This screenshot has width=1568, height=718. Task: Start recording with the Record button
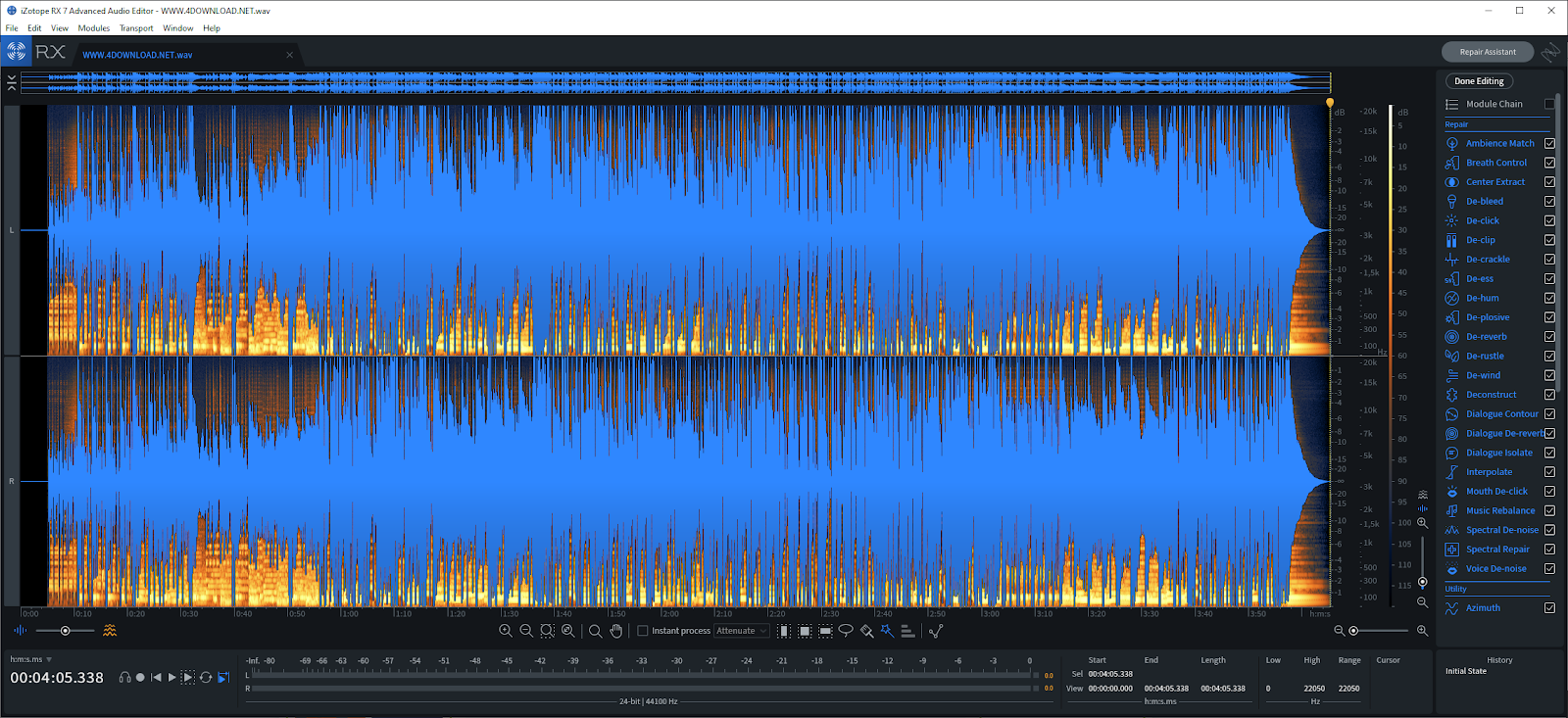140,677
